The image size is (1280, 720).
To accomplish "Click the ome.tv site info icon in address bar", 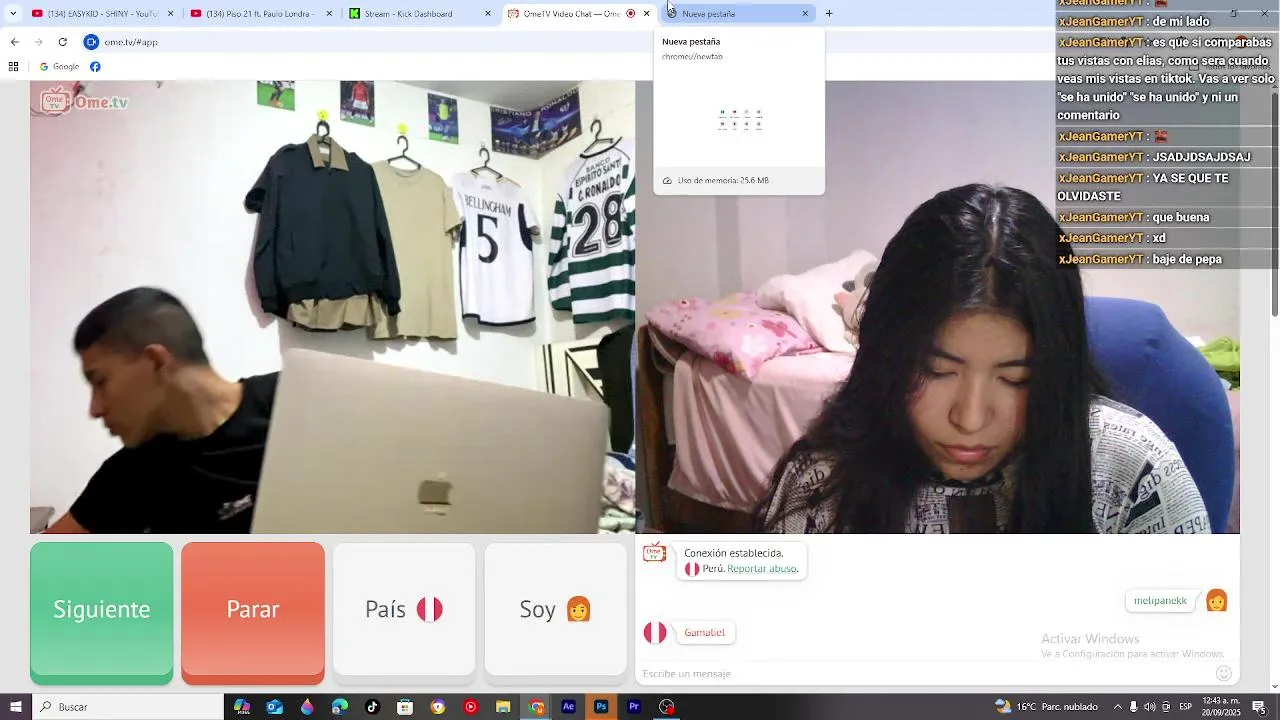I will pos(91,42).
